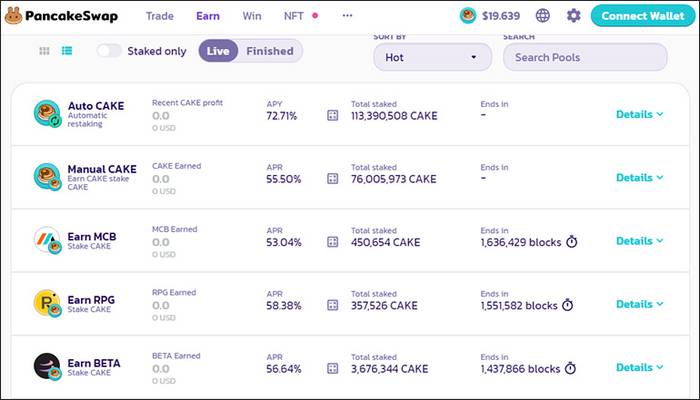Image resolution: width=700 pixels, height=400 pixels.
Task: Click the Earn RPG pool title
Action: (91, 300)
